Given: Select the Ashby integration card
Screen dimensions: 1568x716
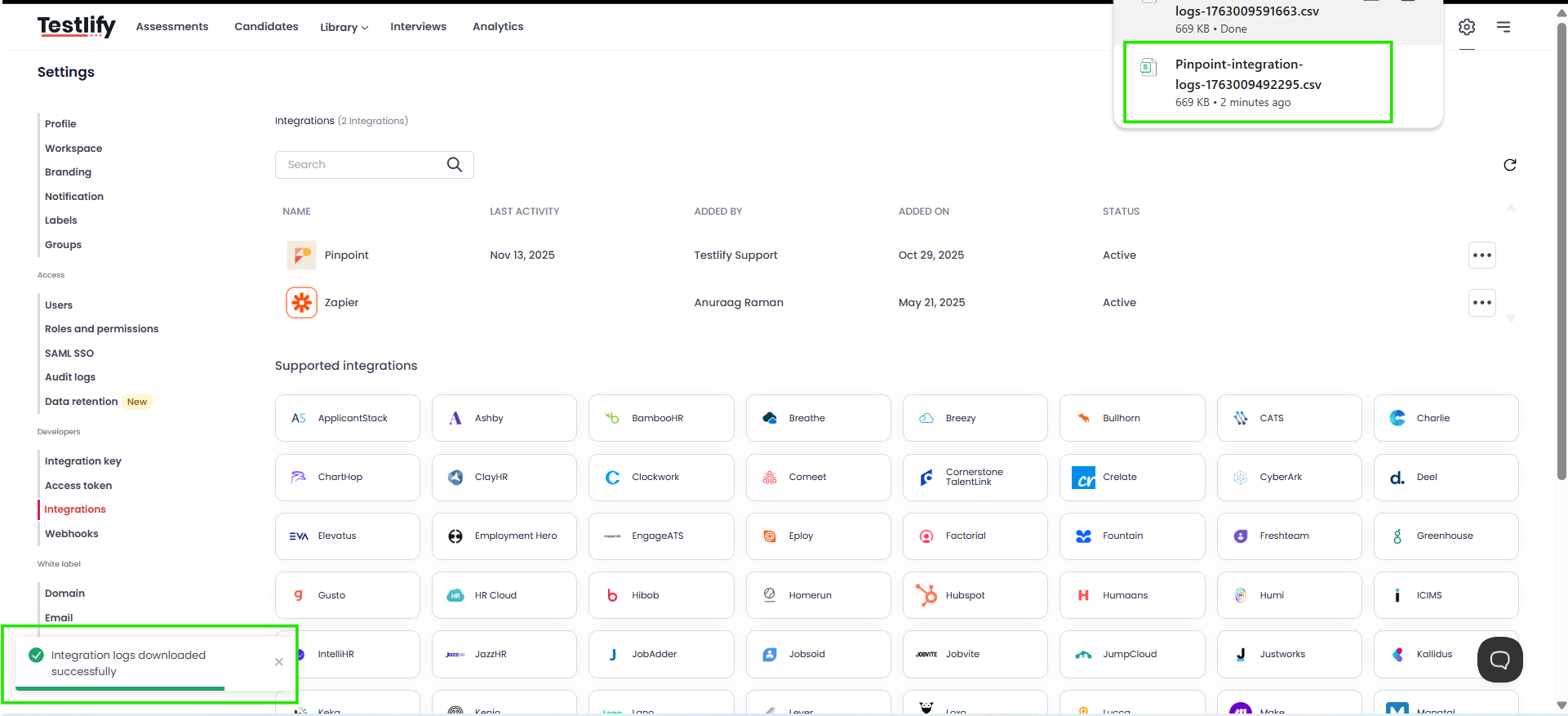Looking at the screenshot, I should pos(504,418).
